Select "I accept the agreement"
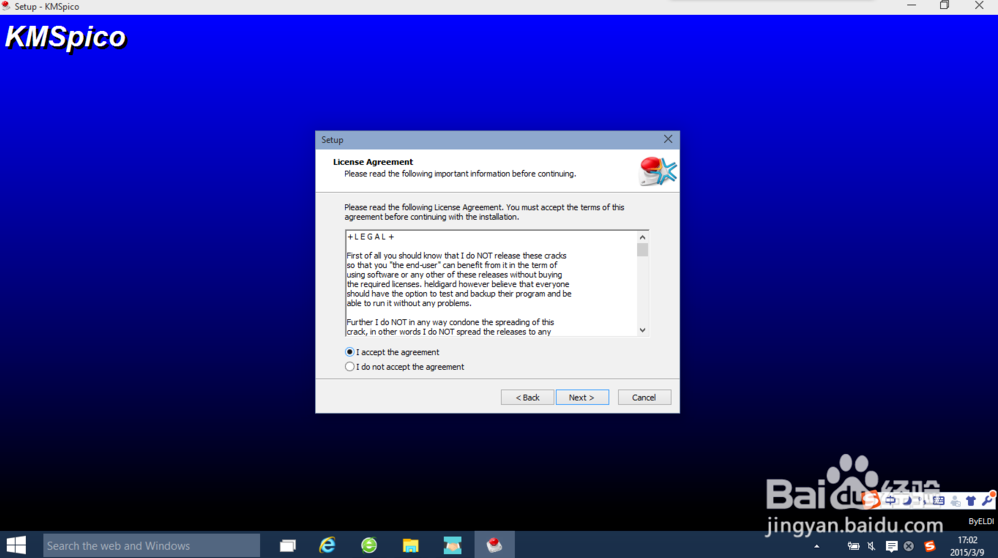The width and height of the screenshot is (998, 558). tap(392, 352)
